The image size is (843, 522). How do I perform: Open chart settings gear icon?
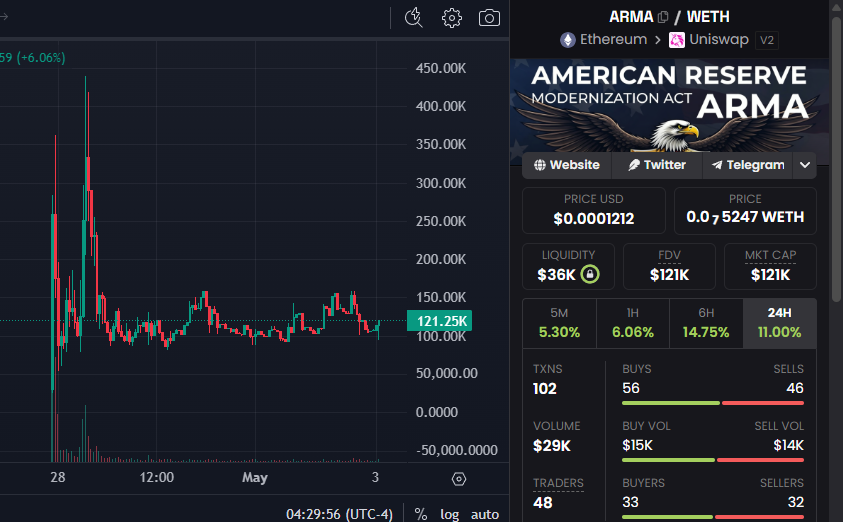pos(452,18)
